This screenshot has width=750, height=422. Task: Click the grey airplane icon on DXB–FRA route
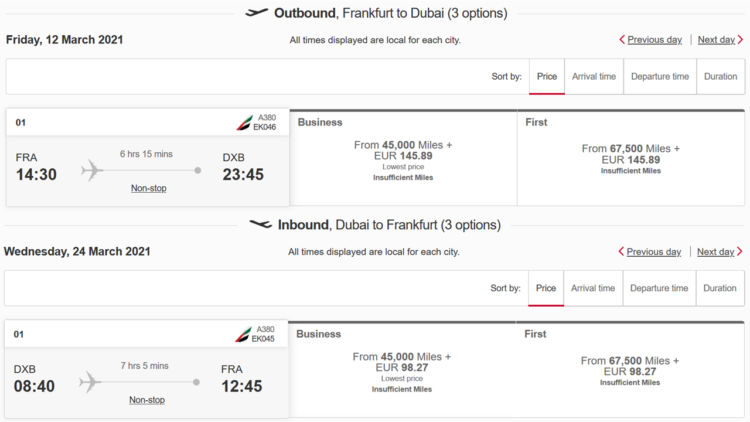coord(90,382)
